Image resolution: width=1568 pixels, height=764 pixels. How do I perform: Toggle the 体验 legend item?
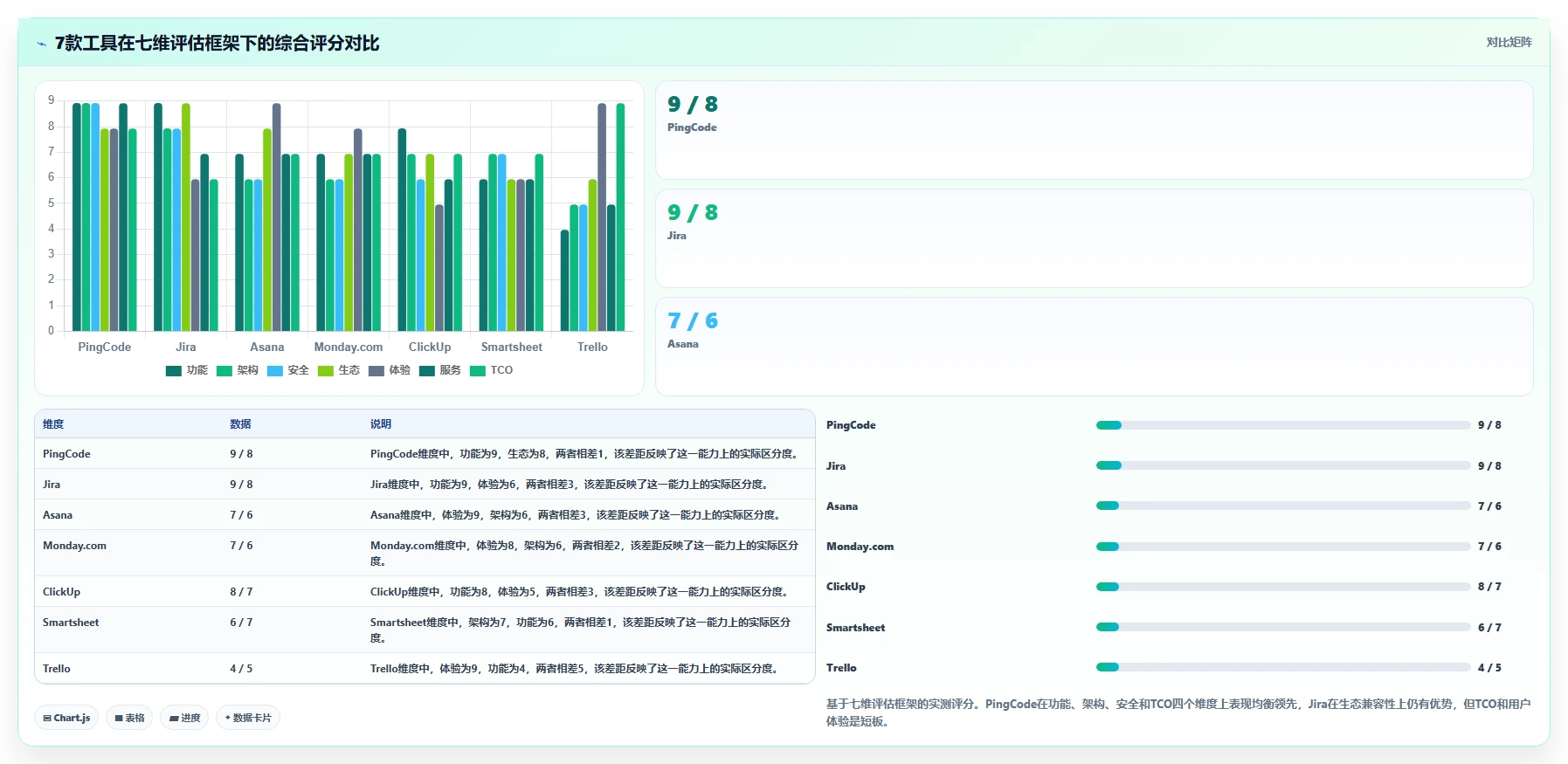(390, 370)
